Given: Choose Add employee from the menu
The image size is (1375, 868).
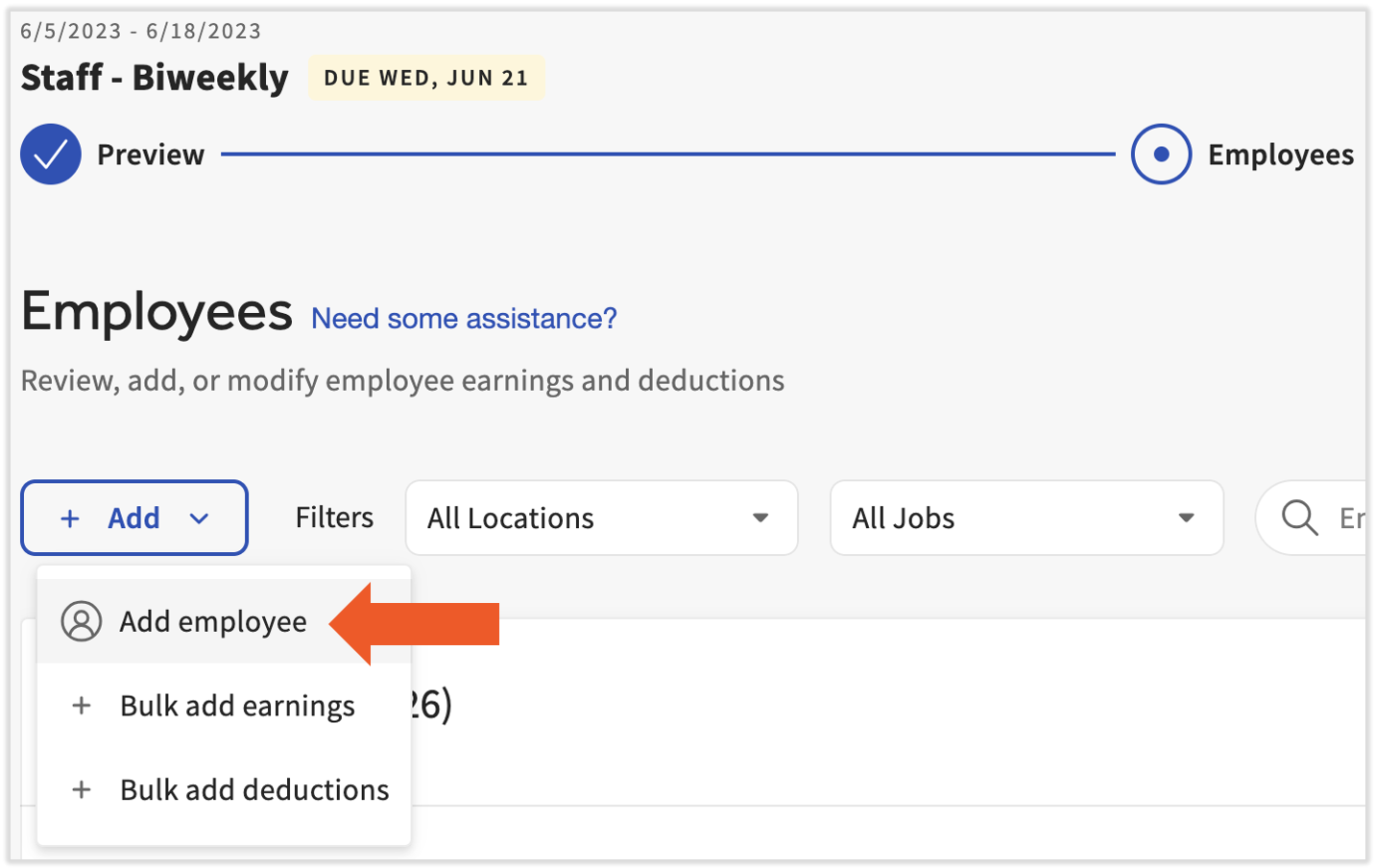Looking at the screenshot, I should [211, 622].
